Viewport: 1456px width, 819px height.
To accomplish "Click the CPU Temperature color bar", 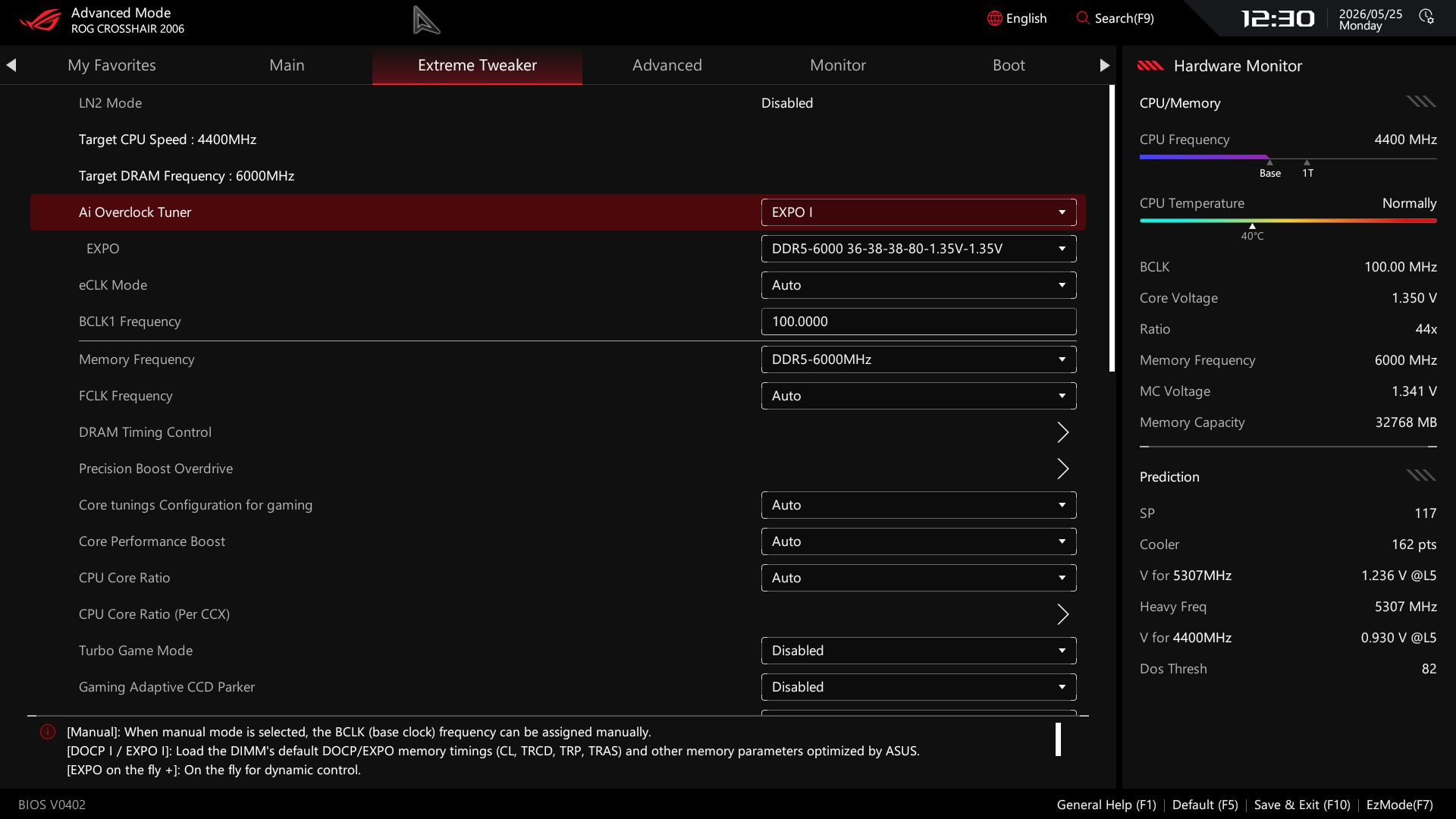I will coord(1288,221).
